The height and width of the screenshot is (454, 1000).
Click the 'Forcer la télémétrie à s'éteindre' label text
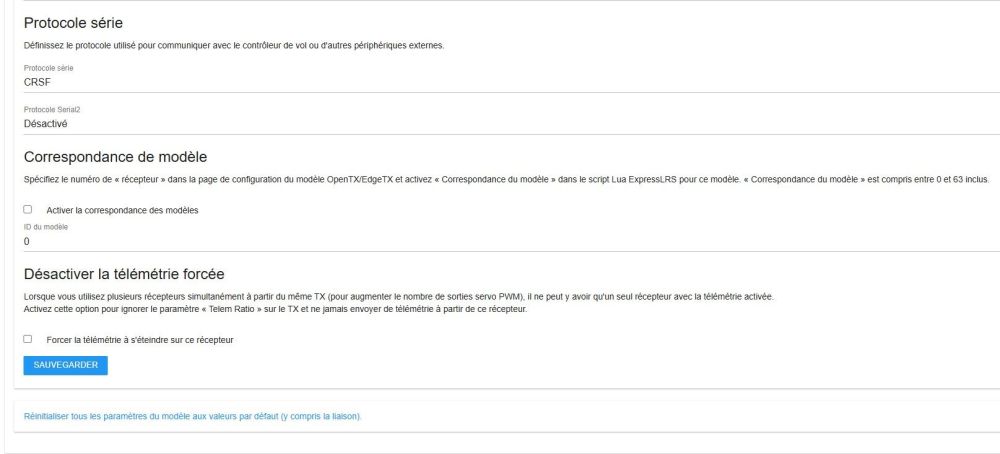click(140, 340)
